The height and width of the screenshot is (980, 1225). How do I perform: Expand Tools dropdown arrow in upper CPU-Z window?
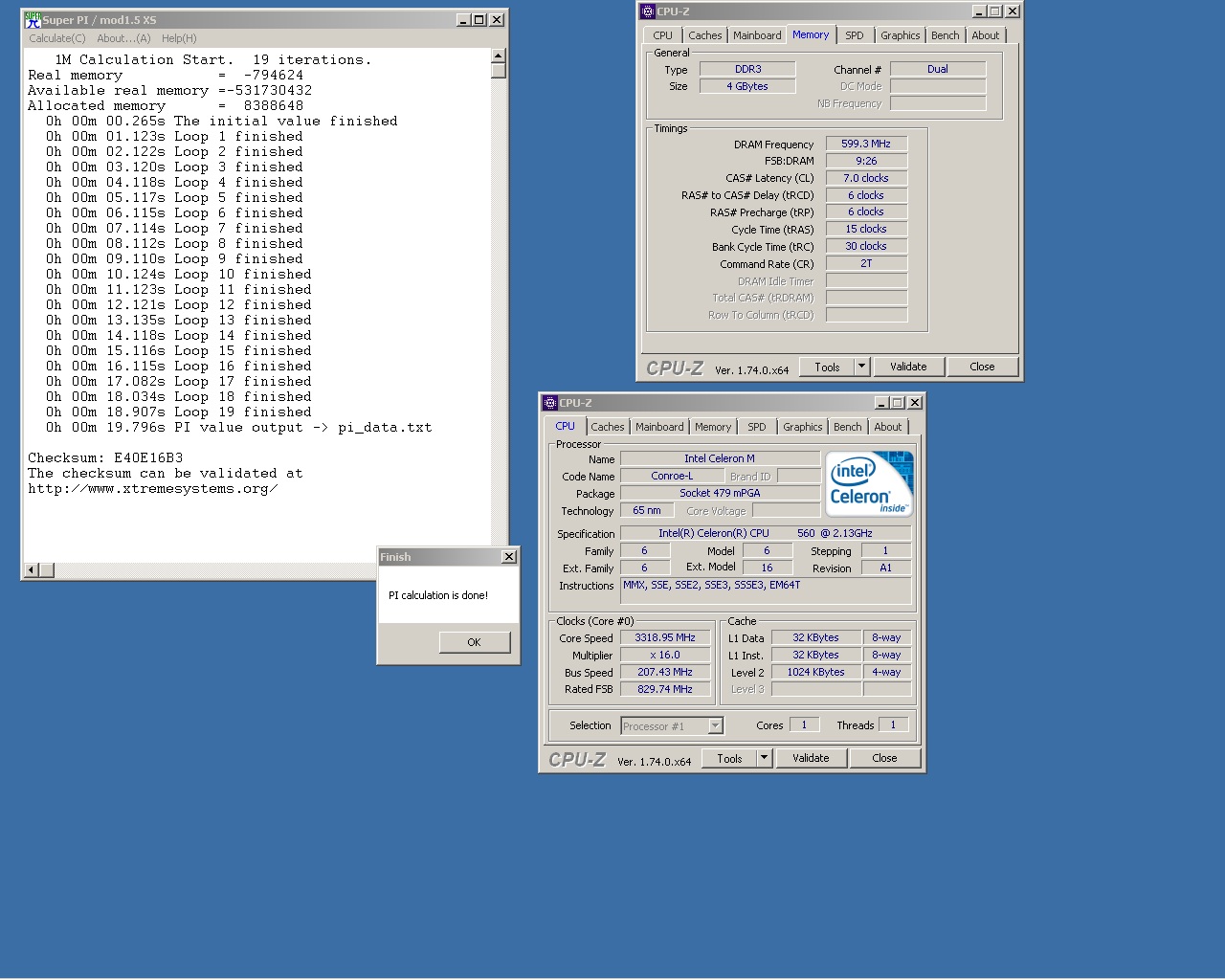[x=861, y=367]
